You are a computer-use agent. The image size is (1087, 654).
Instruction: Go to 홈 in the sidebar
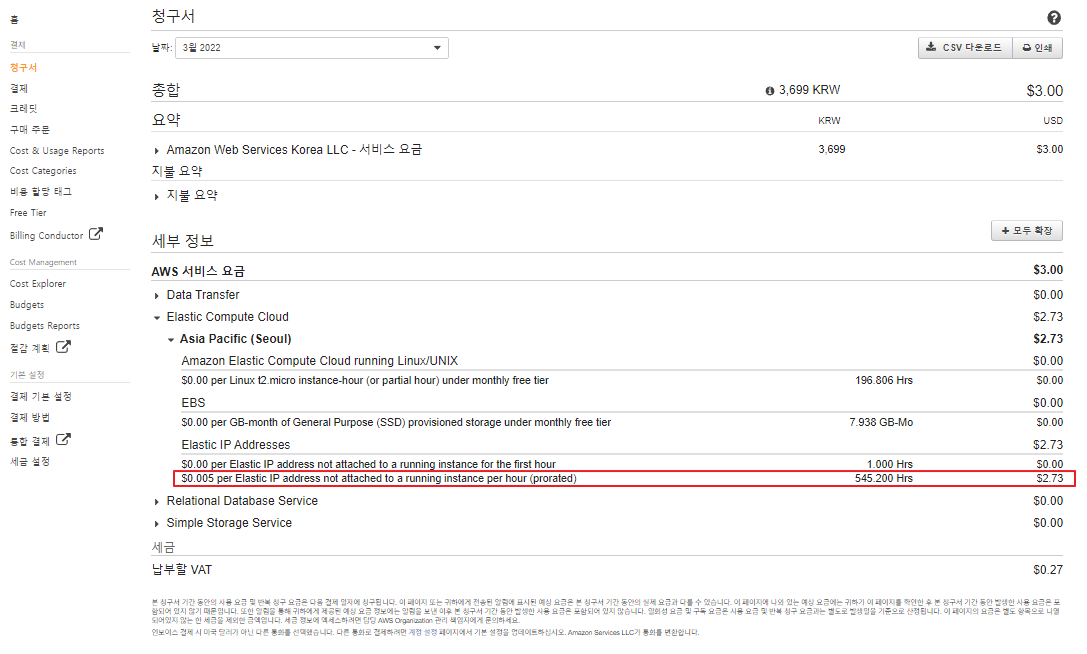pyautogui.click(x=14, y=20)
